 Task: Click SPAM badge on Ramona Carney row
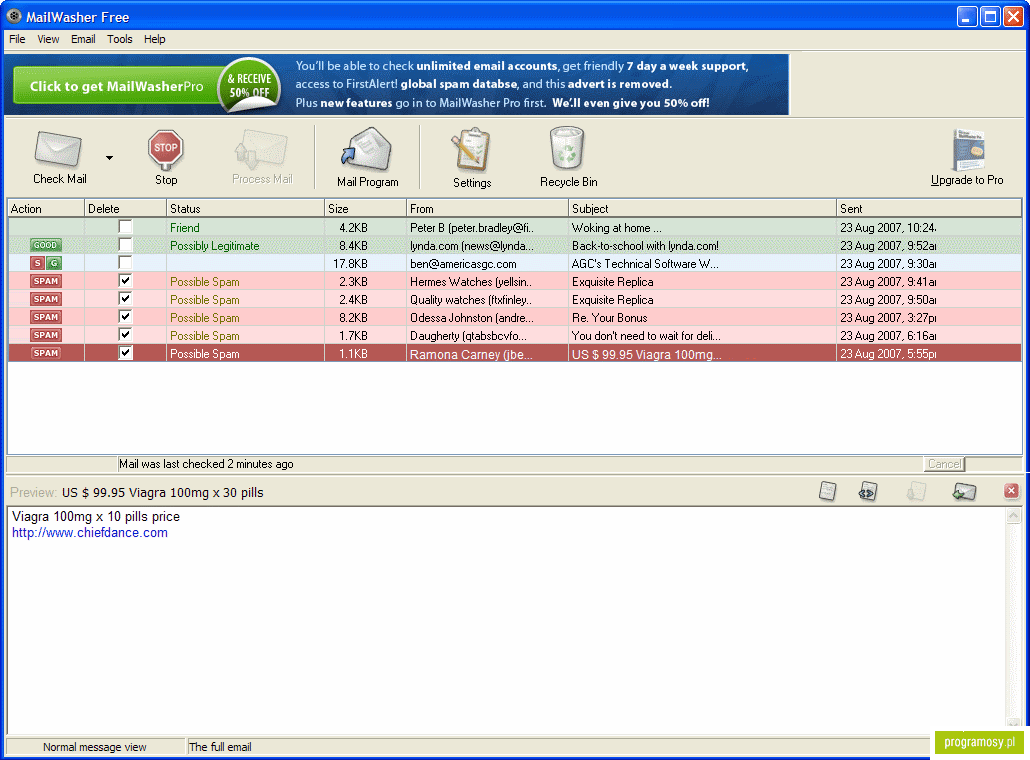pyautogui.click(x=46, y=353)
